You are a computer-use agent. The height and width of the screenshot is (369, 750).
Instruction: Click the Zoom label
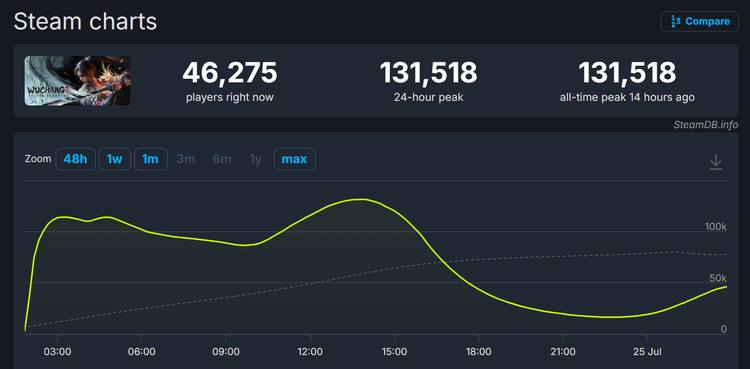tap(38, 159)
